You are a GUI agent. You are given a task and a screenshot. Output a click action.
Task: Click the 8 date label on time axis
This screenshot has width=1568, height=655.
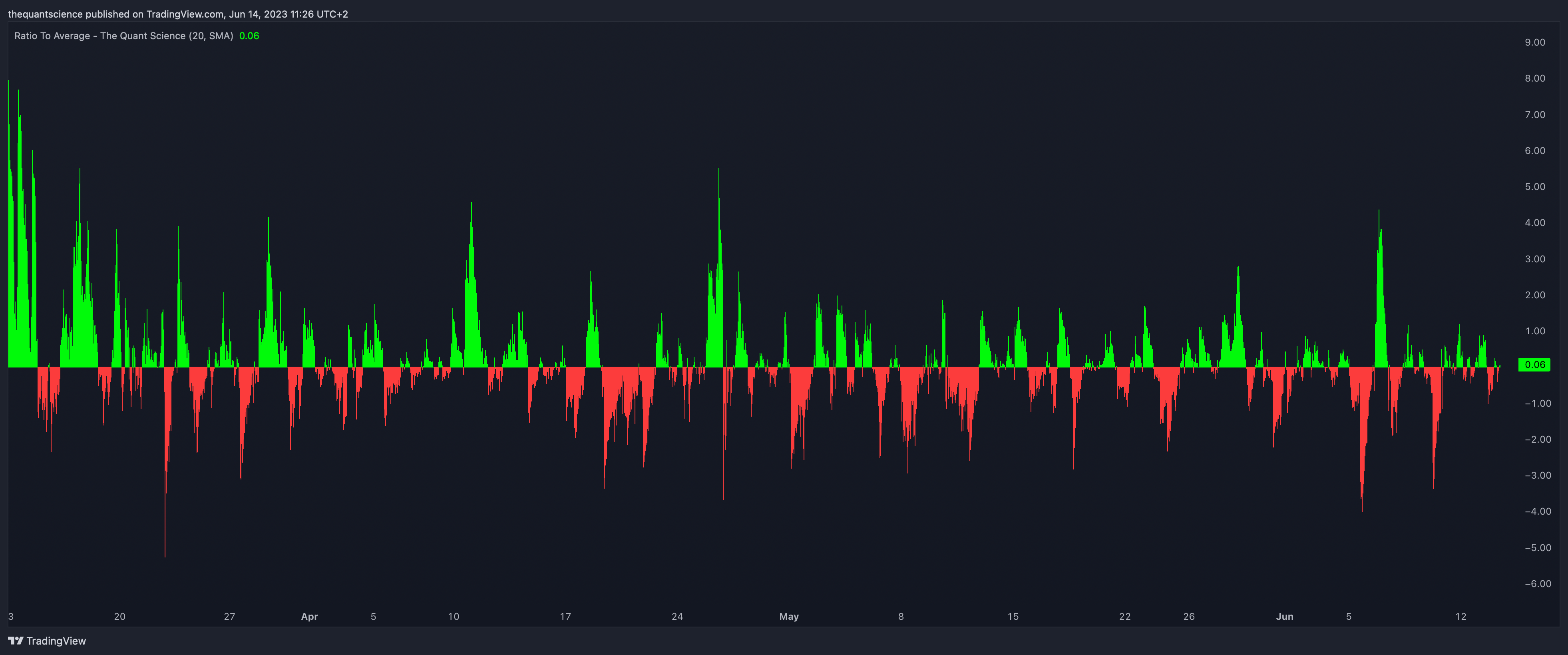pyautogui.click(x=901, y=617)
